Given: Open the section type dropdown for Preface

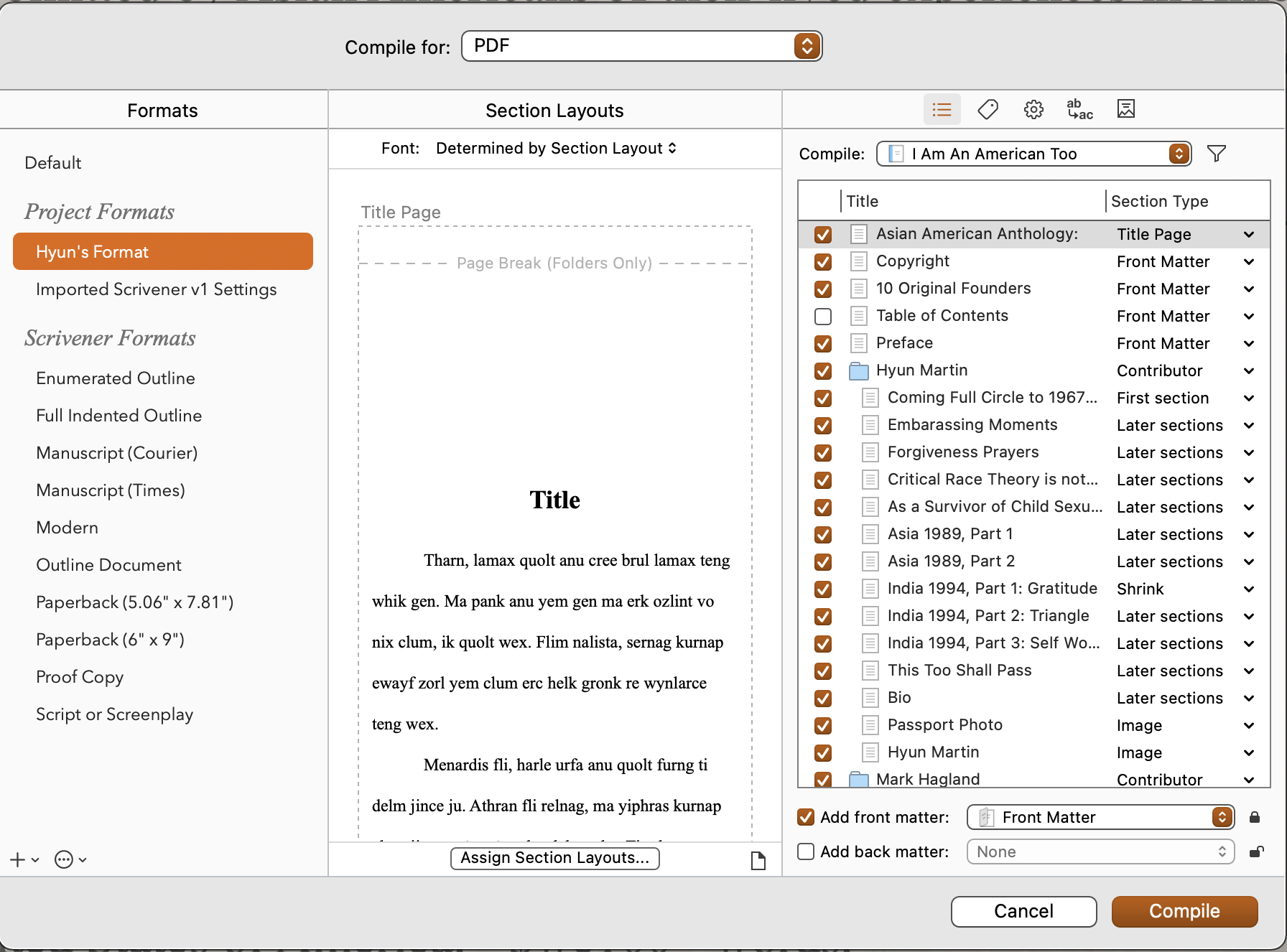Looking at the screenshot, I should click(1248, 343).
